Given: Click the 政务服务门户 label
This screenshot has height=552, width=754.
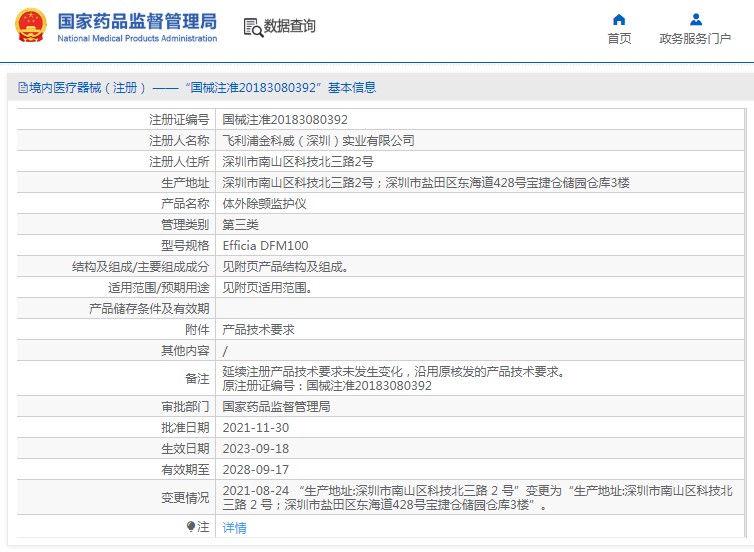Looking at the screenshot, I should tap(695, 38).
